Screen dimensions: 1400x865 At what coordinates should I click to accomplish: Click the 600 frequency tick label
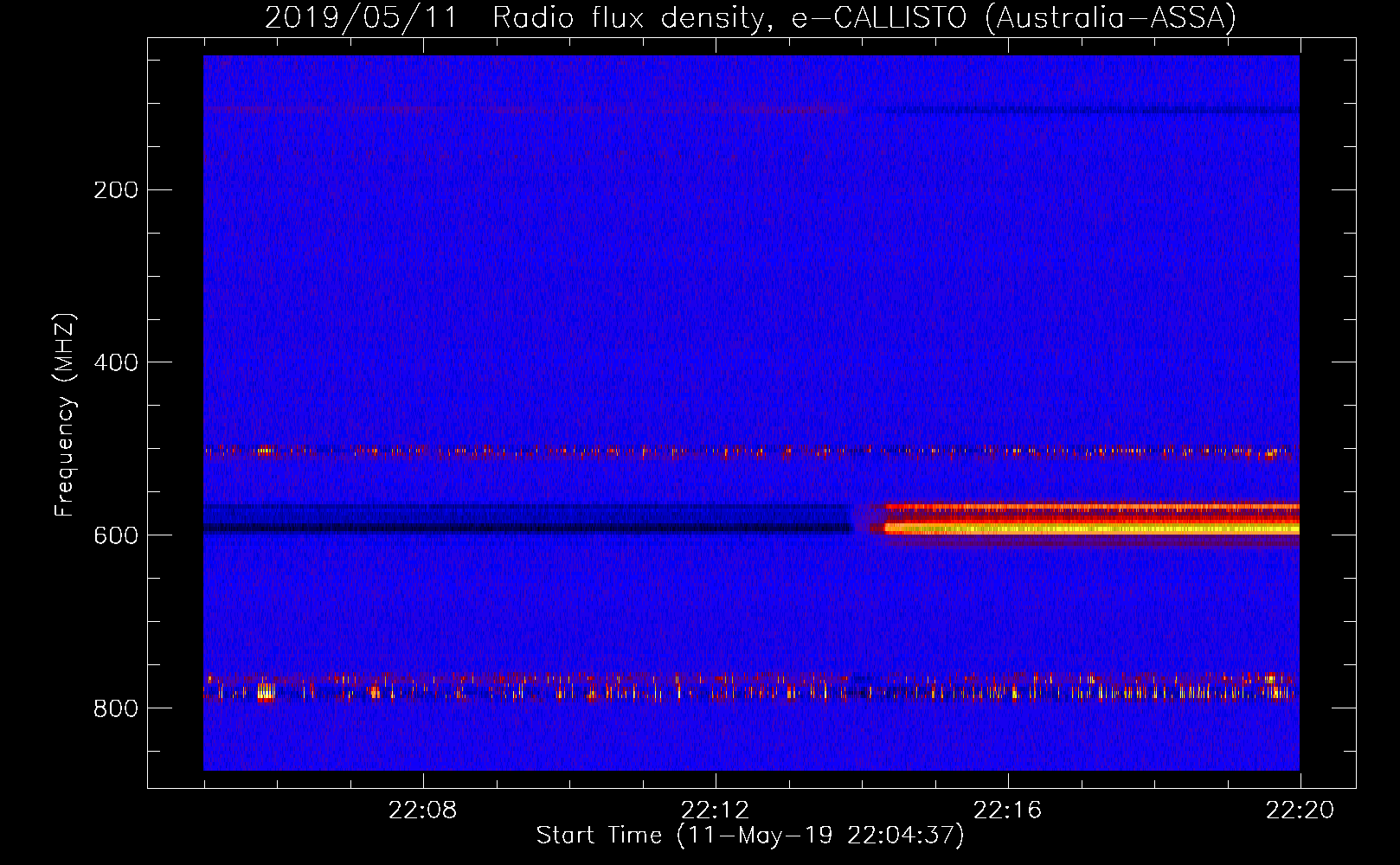click(116, 535)
